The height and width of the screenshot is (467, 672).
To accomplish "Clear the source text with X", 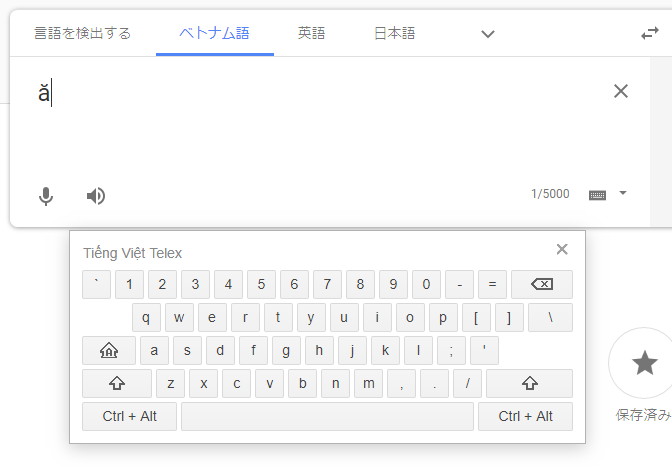I will pos(621,91).
